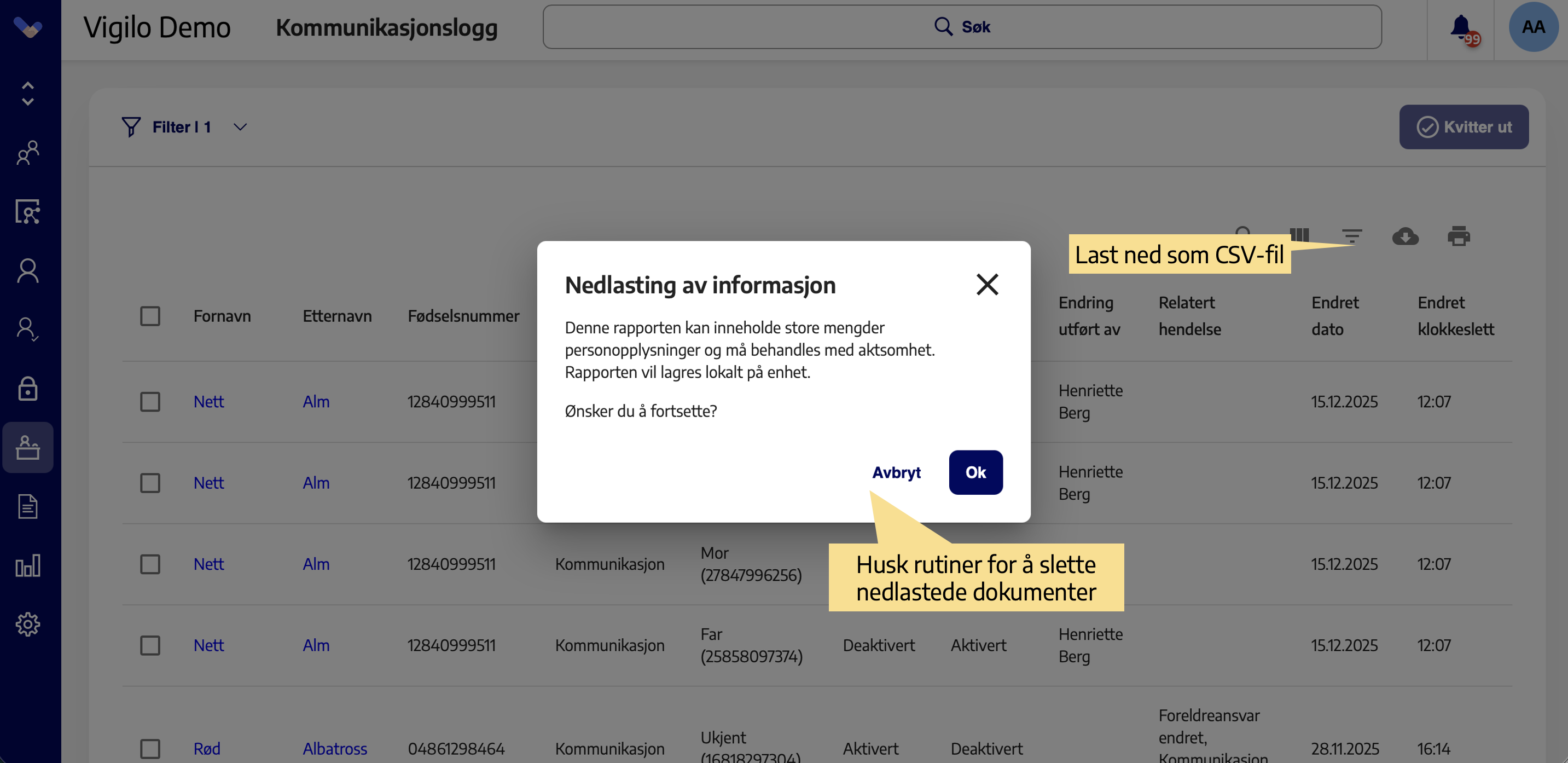Open the Nett link in the Far row
The image size is (1568, 763).
(208, 645)
